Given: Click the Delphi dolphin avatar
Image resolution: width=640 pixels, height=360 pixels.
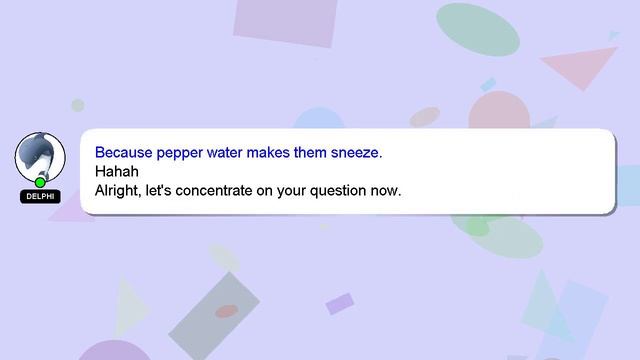Looking at the screenshot, I should click(40, 157).
